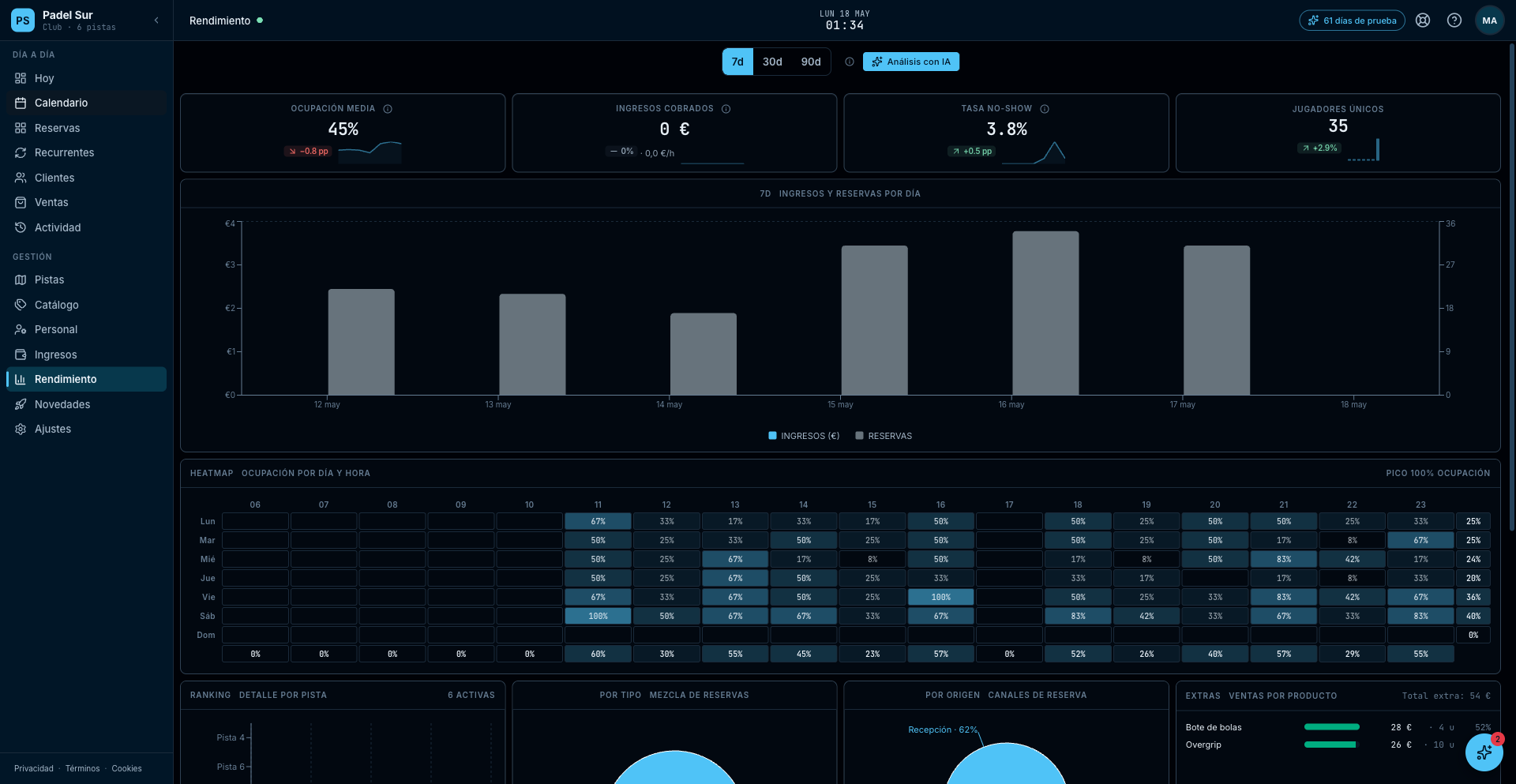Screen dimensions: 1516x784
Task: Click the Recepción · 62% pie label
Action: tap(943, 730)
